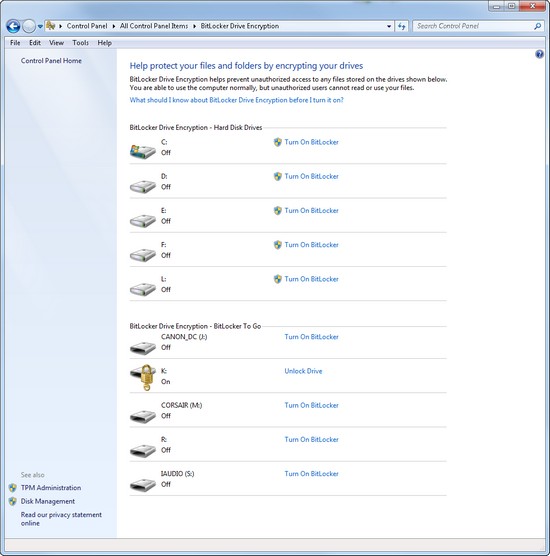The image size is (550, 556).
Task: Open the File menu
Action: pos(15,43)
